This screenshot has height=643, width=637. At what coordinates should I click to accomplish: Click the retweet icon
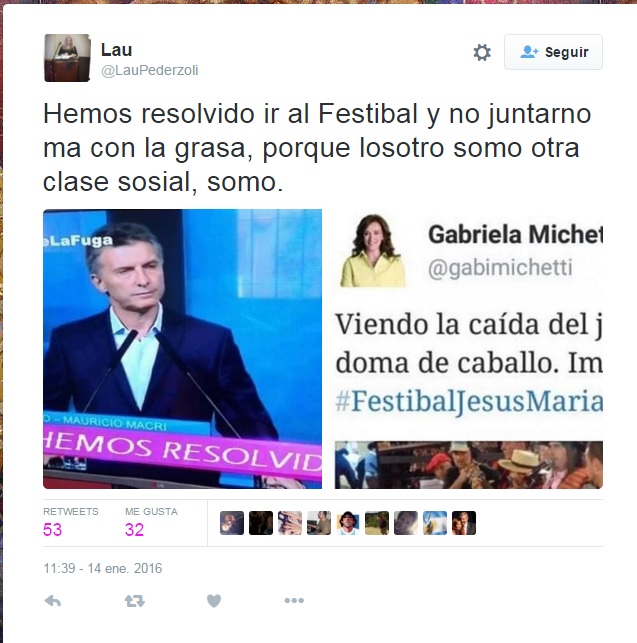pyautogui.click(x=135, y=601)
